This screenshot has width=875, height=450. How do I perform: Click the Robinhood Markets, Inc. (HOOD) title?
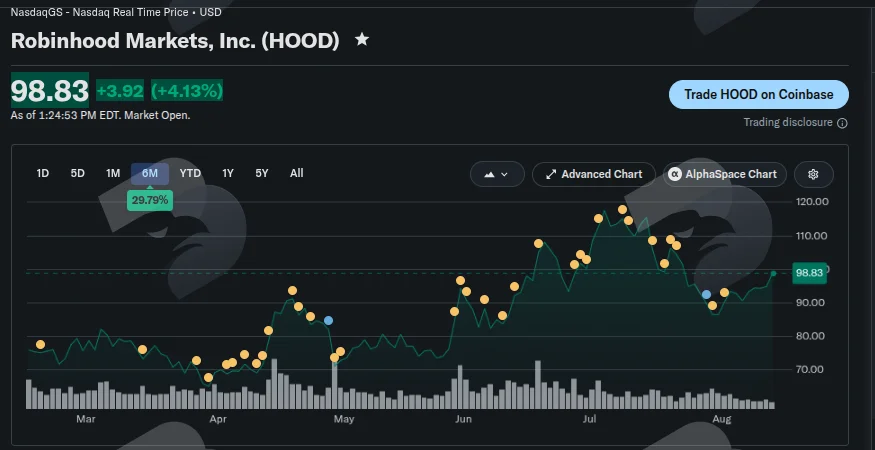pos(175,41)
